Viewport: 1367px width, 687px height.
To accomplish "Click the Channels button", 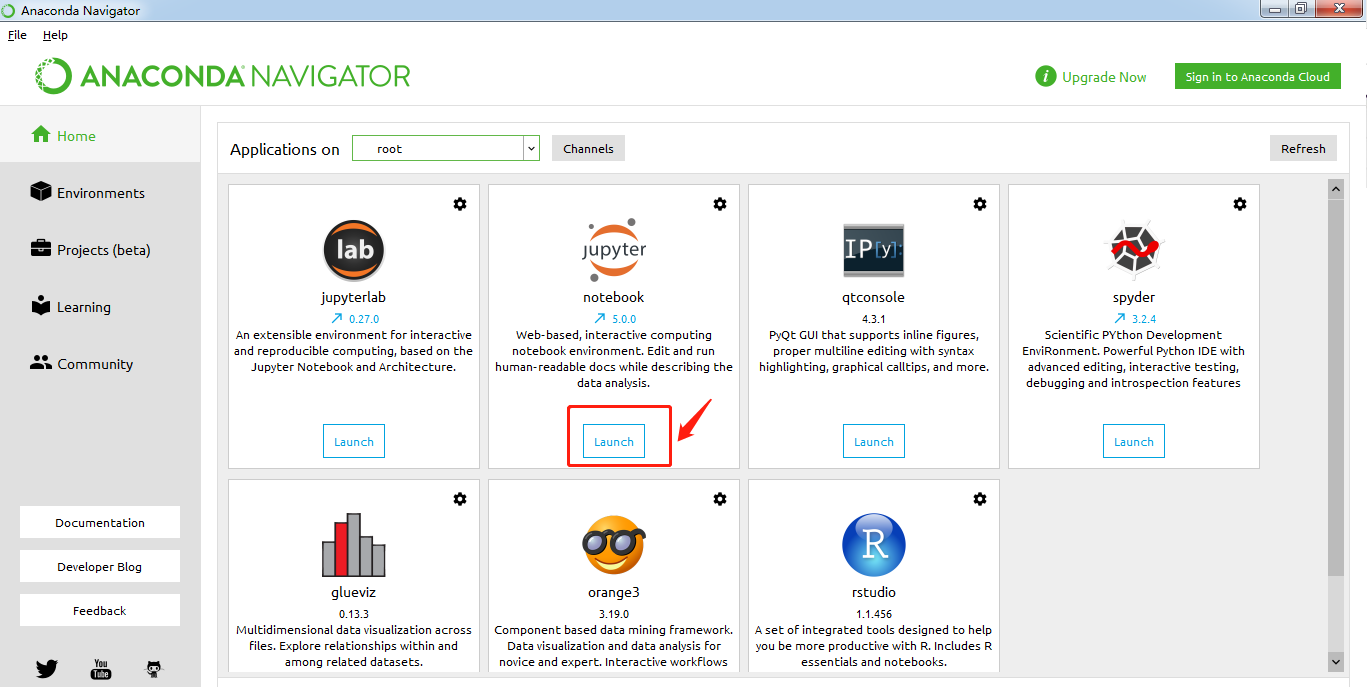I will click(588, 148).
